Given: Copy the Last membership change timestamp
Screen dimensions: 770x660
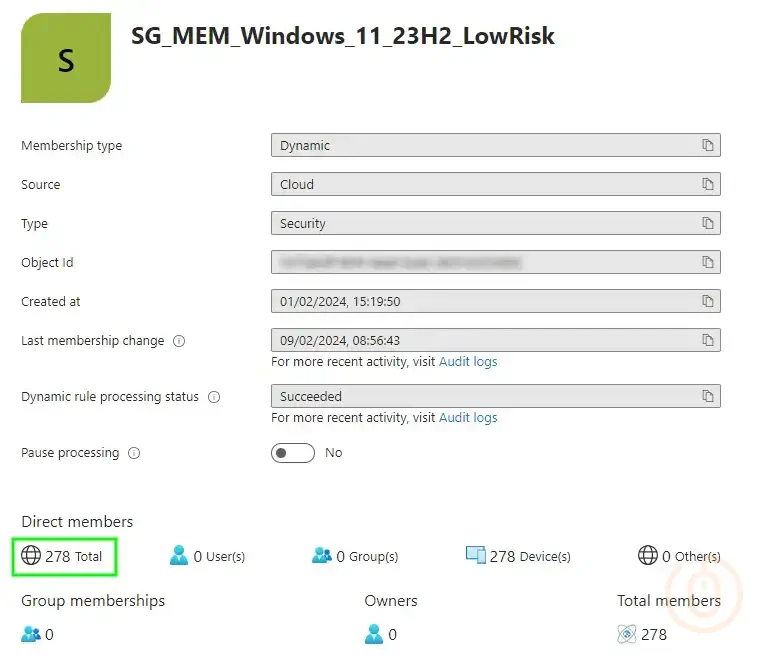Looking at the screenshot, I should pyautogui.click(x=708, y=341).
